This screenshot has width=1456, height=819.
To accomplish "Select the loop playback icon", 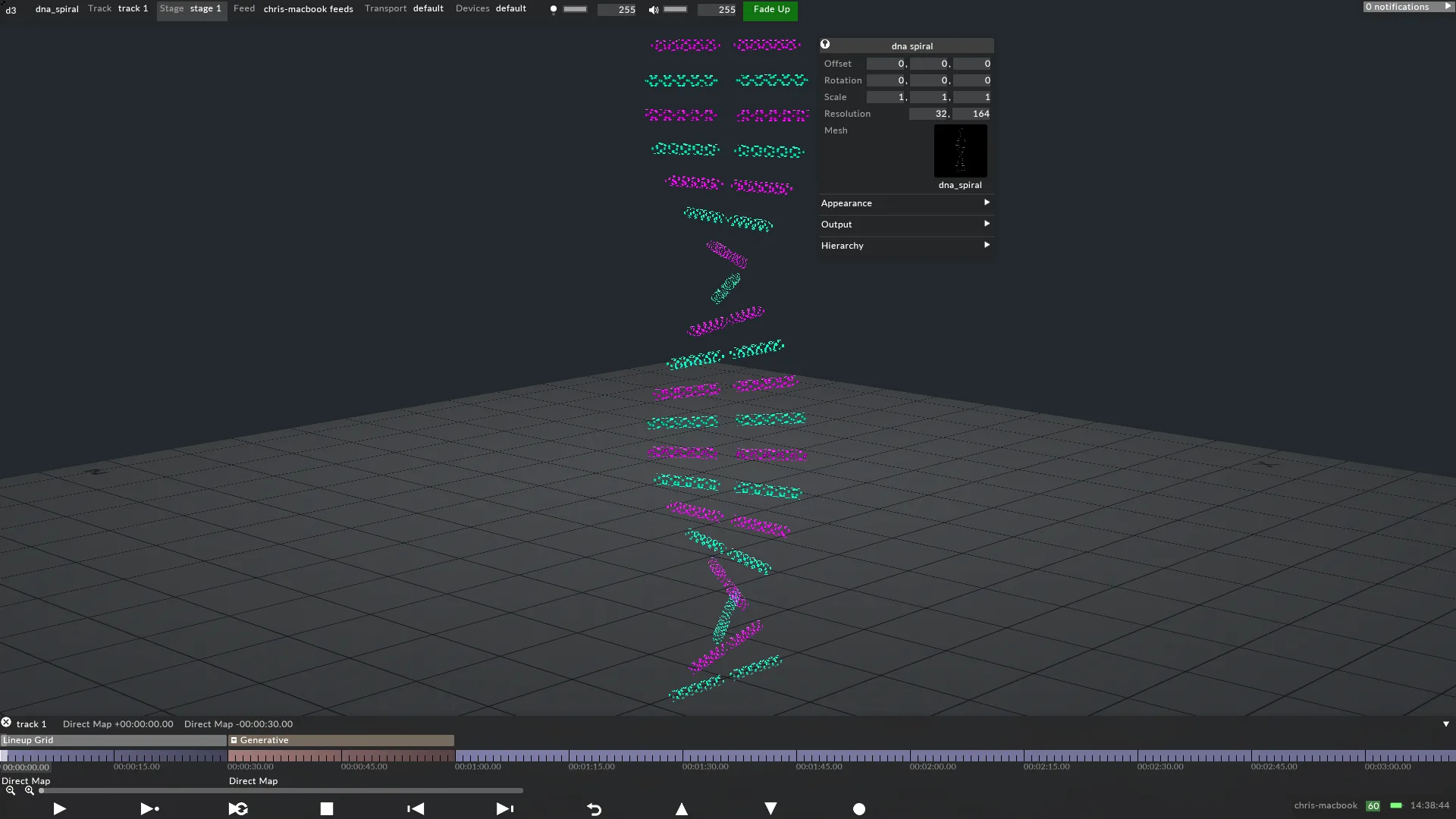I will 238,808.
